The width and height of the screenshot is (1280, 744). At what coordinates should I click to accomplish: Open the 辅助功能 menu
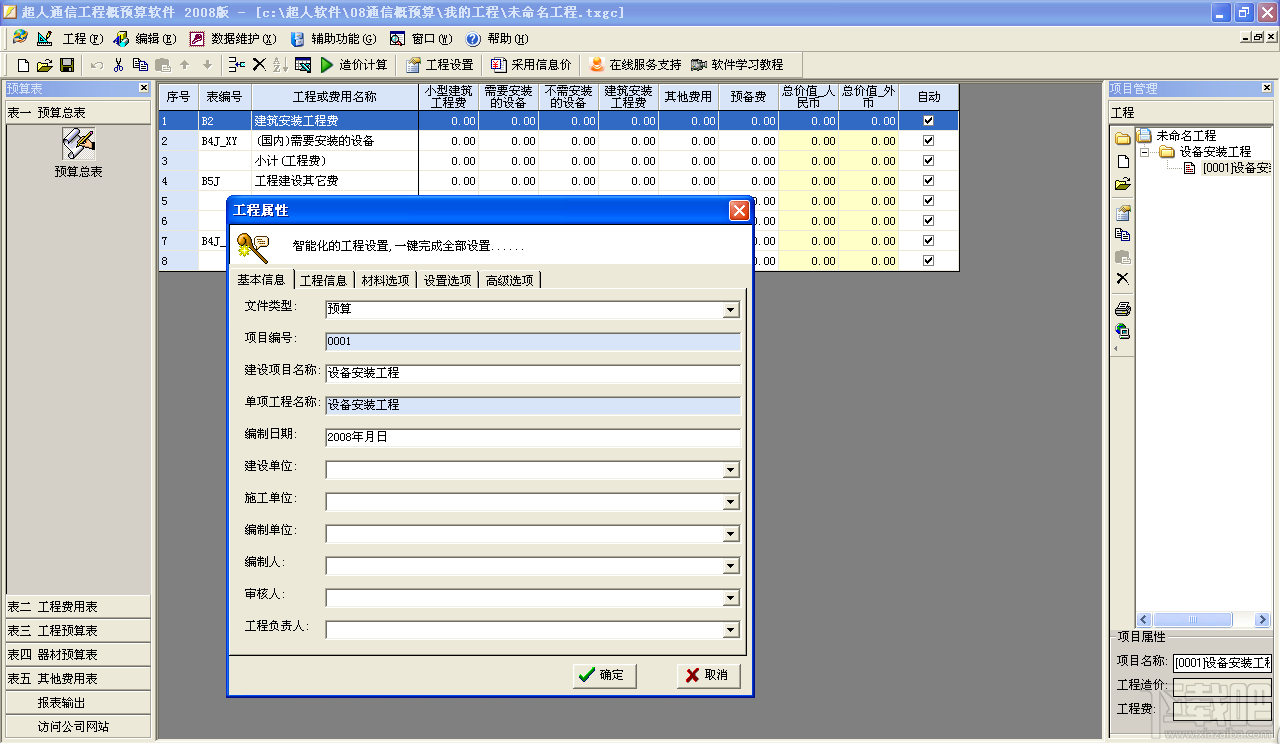pyautogui.click(x=335, y=39)
